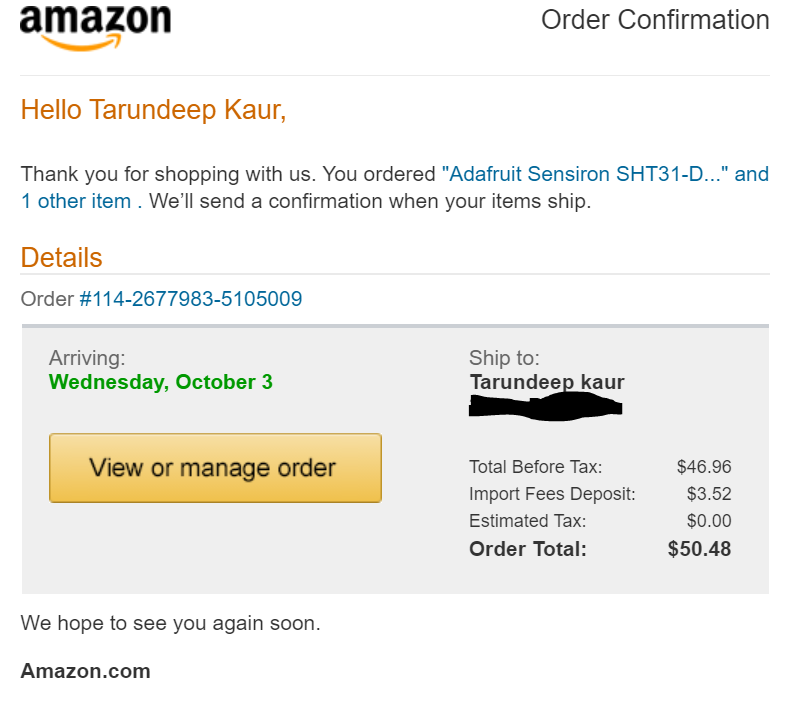This screenshot has height=703, width=793.
Task: Click the "Order Total:" bold label
Action: [x=527, y=549]
